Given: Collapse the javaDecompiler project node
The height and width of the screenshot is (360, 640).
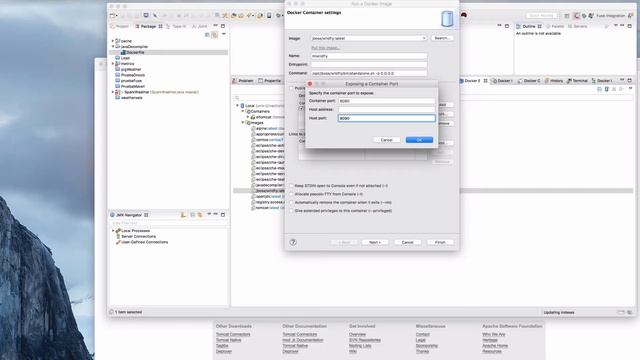Looking at the screenshot, I should [113, 47].
